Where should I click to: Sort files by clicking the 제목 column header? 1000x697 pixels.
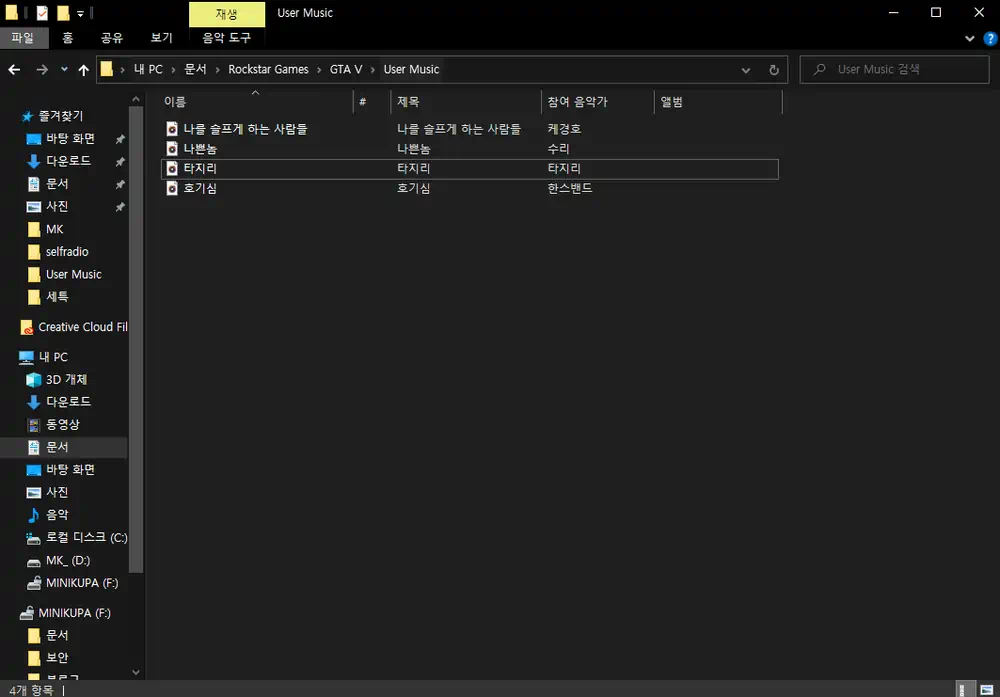pyautogui.click(x=409, y=101)
